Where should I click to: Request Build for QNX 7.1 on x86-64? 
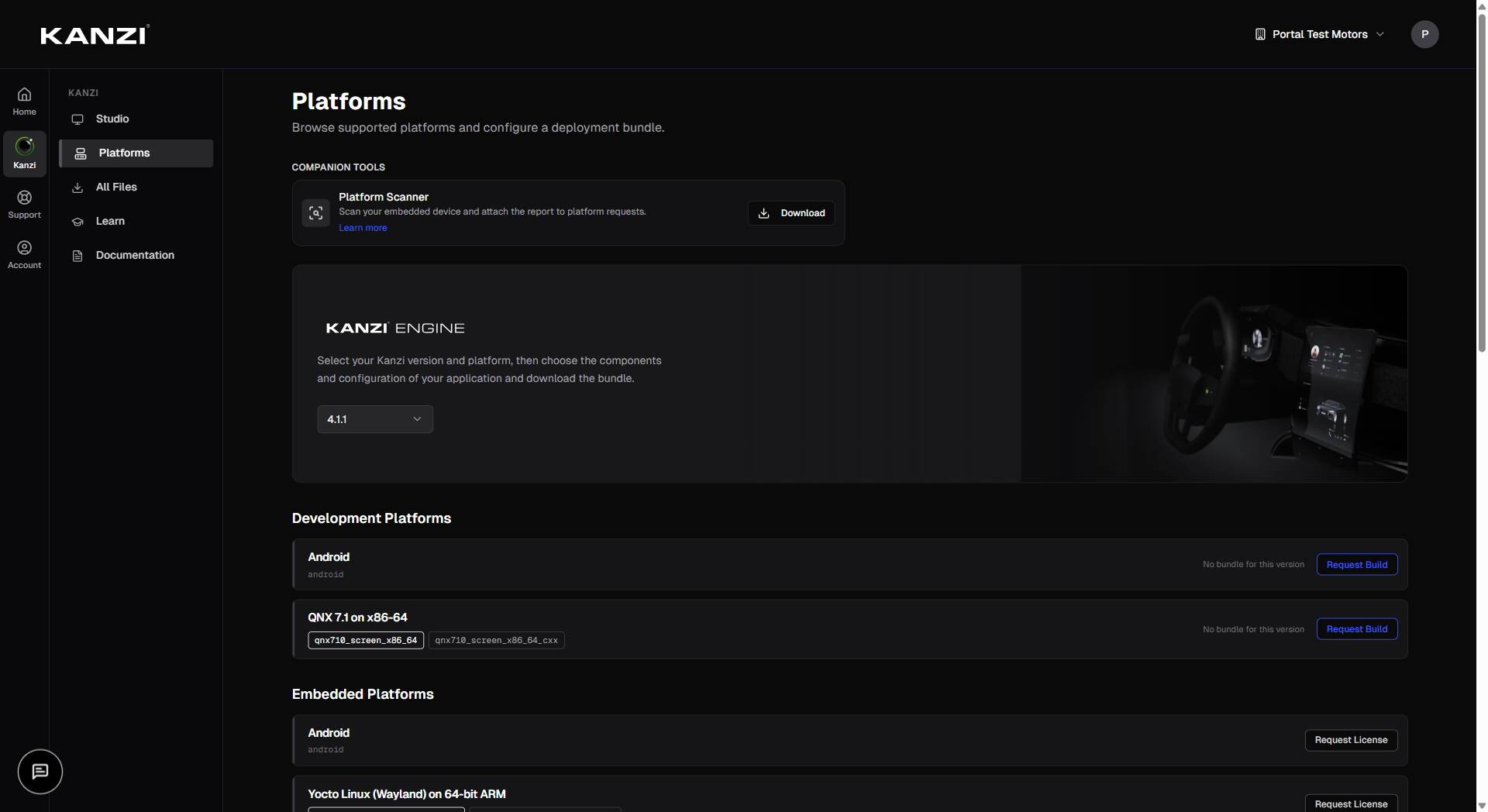(x=1357, y=629)
